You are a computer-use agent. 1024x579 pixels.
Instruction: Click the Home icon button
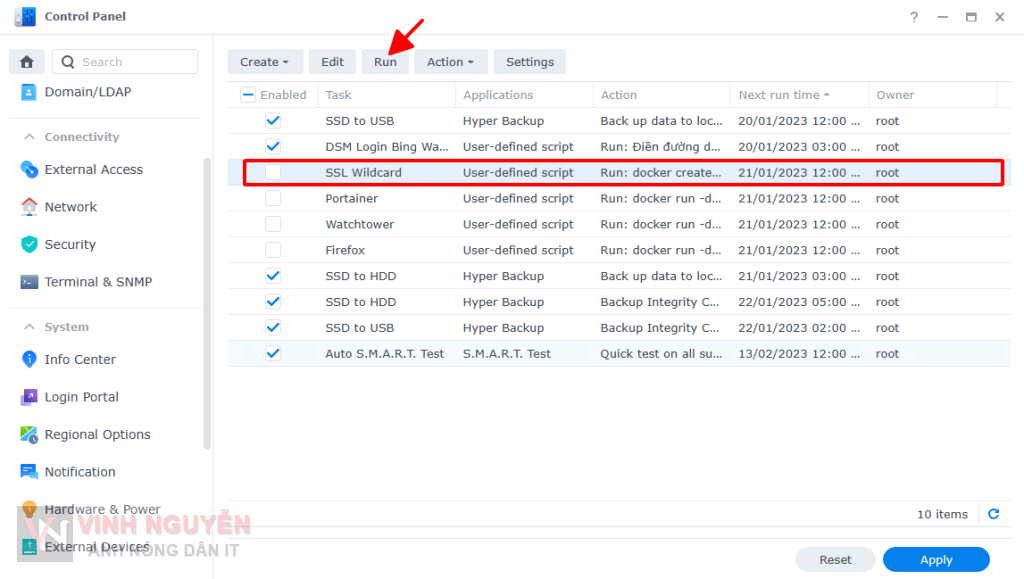tap(27, 62)
